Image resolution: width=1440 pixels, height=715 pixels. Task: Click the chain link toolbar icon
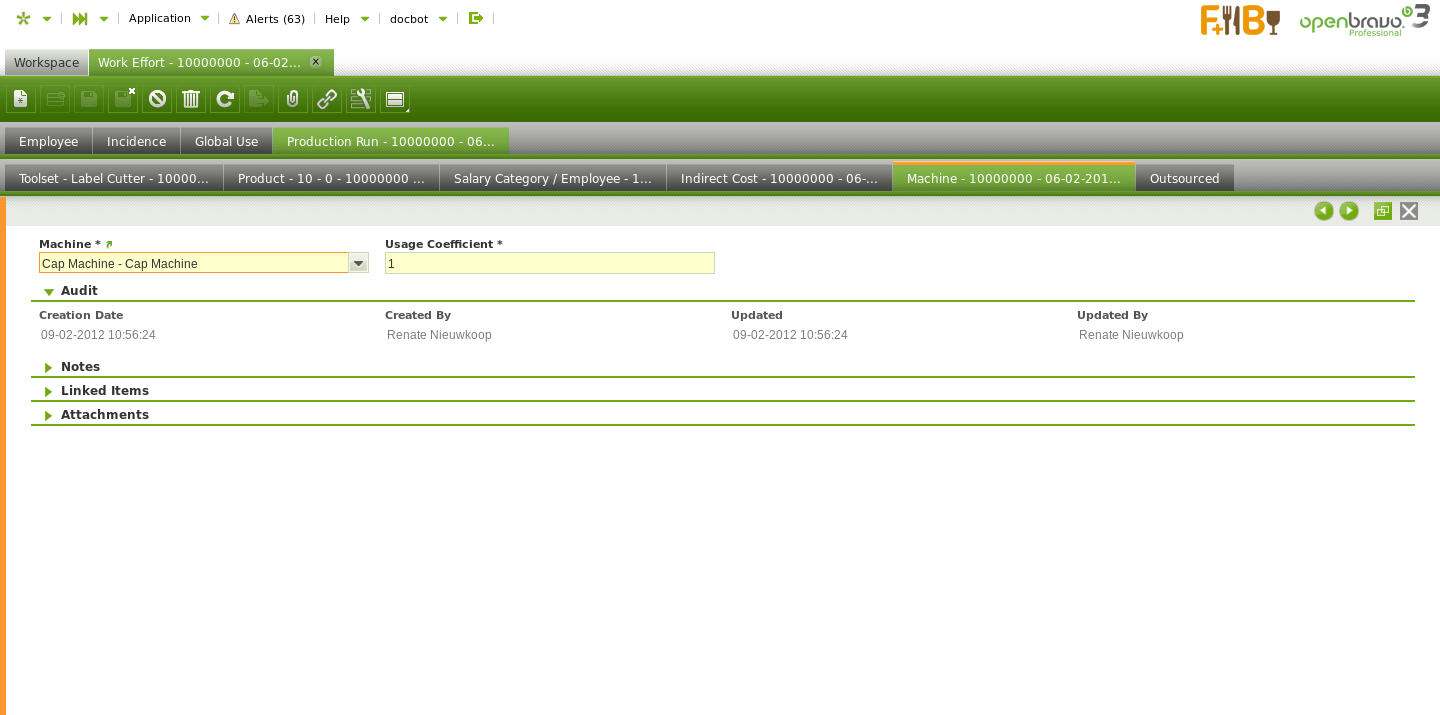[327, 99]
